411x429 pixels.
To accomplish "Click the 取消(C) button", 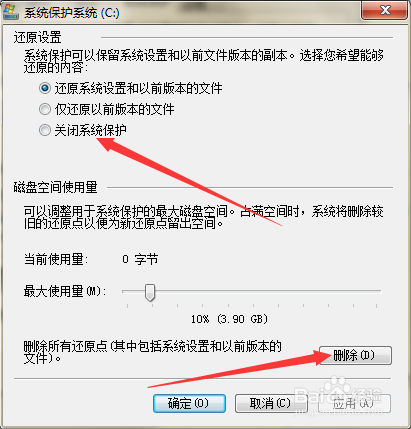I will pyautogui.click(x=271, y=404).
